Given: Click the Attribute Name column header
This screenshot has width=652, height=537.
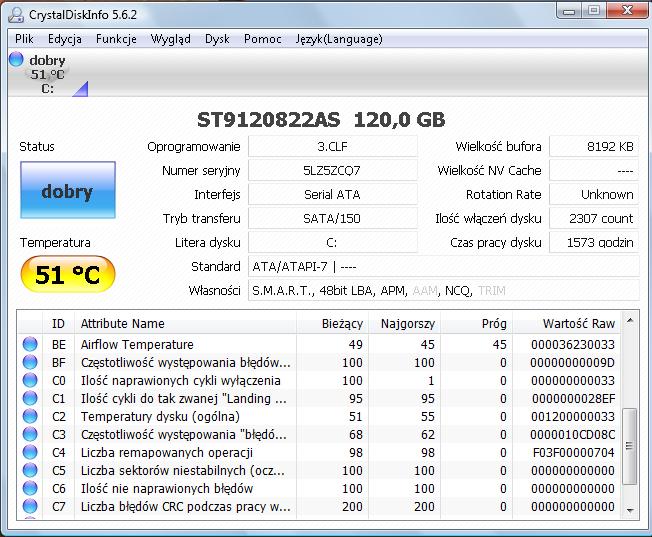Looking at the screenshot, I should [185, 323].
